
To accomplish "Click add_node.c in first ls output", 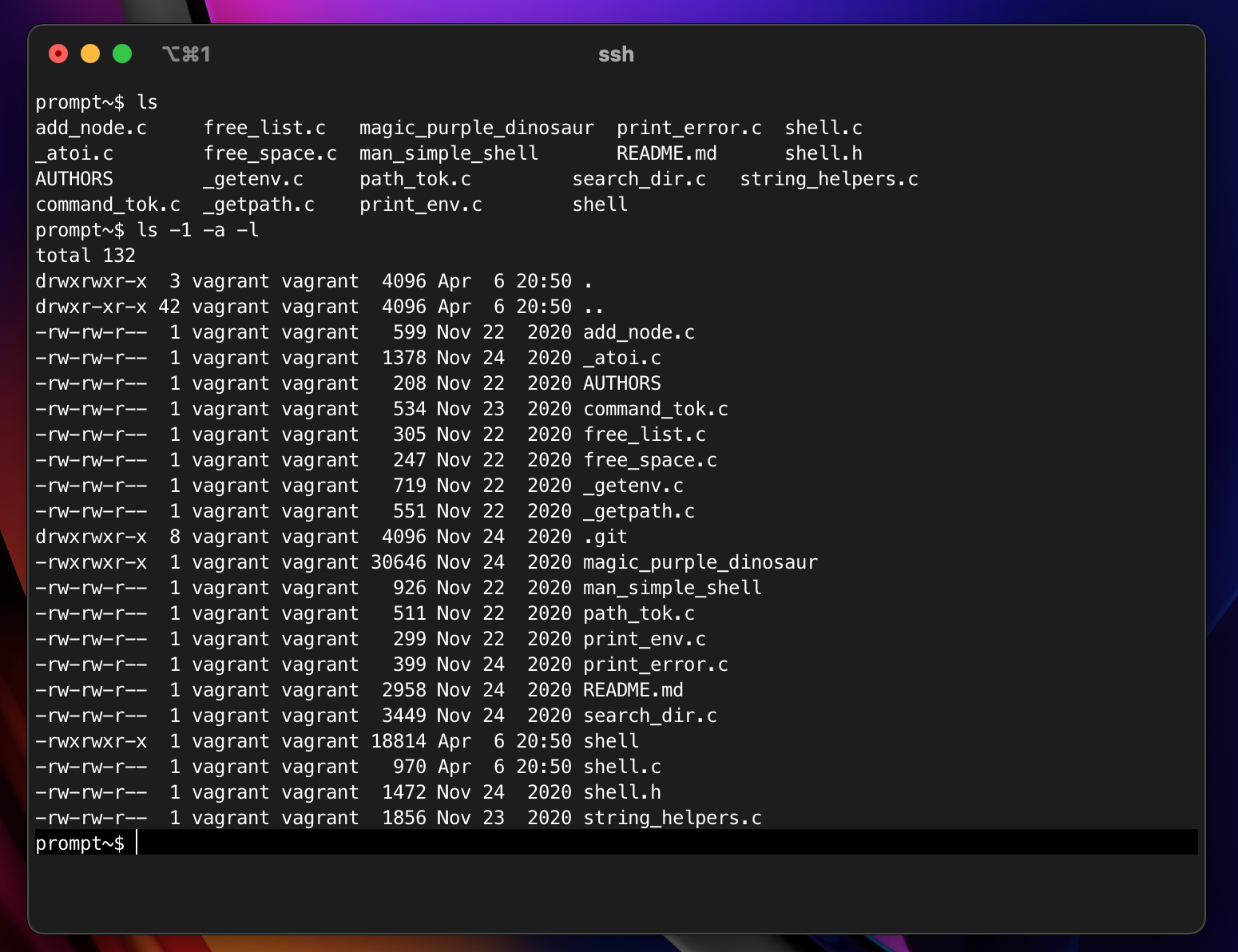I will click(91, 128).
